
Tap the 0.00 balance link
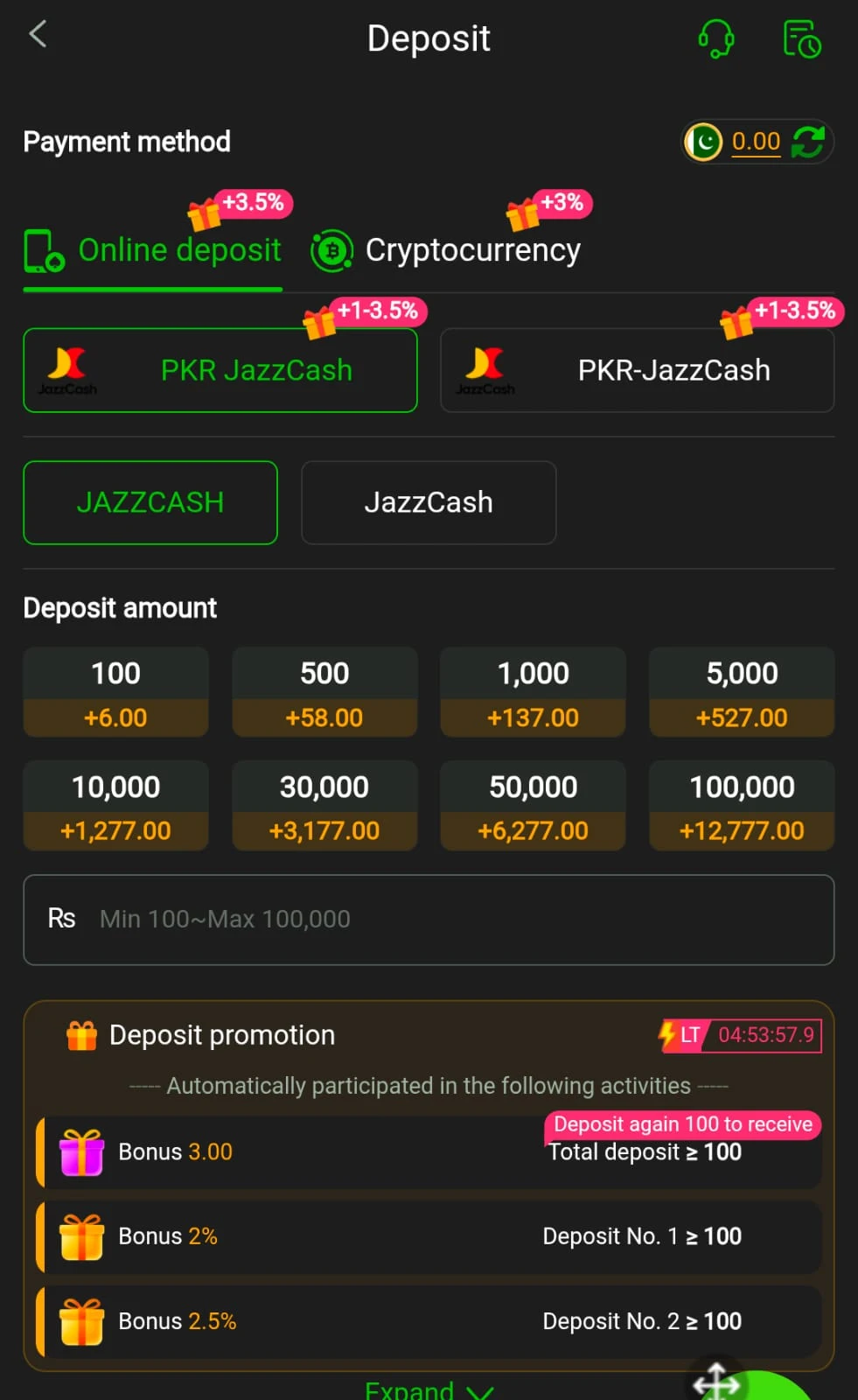[x=756, y=142]
